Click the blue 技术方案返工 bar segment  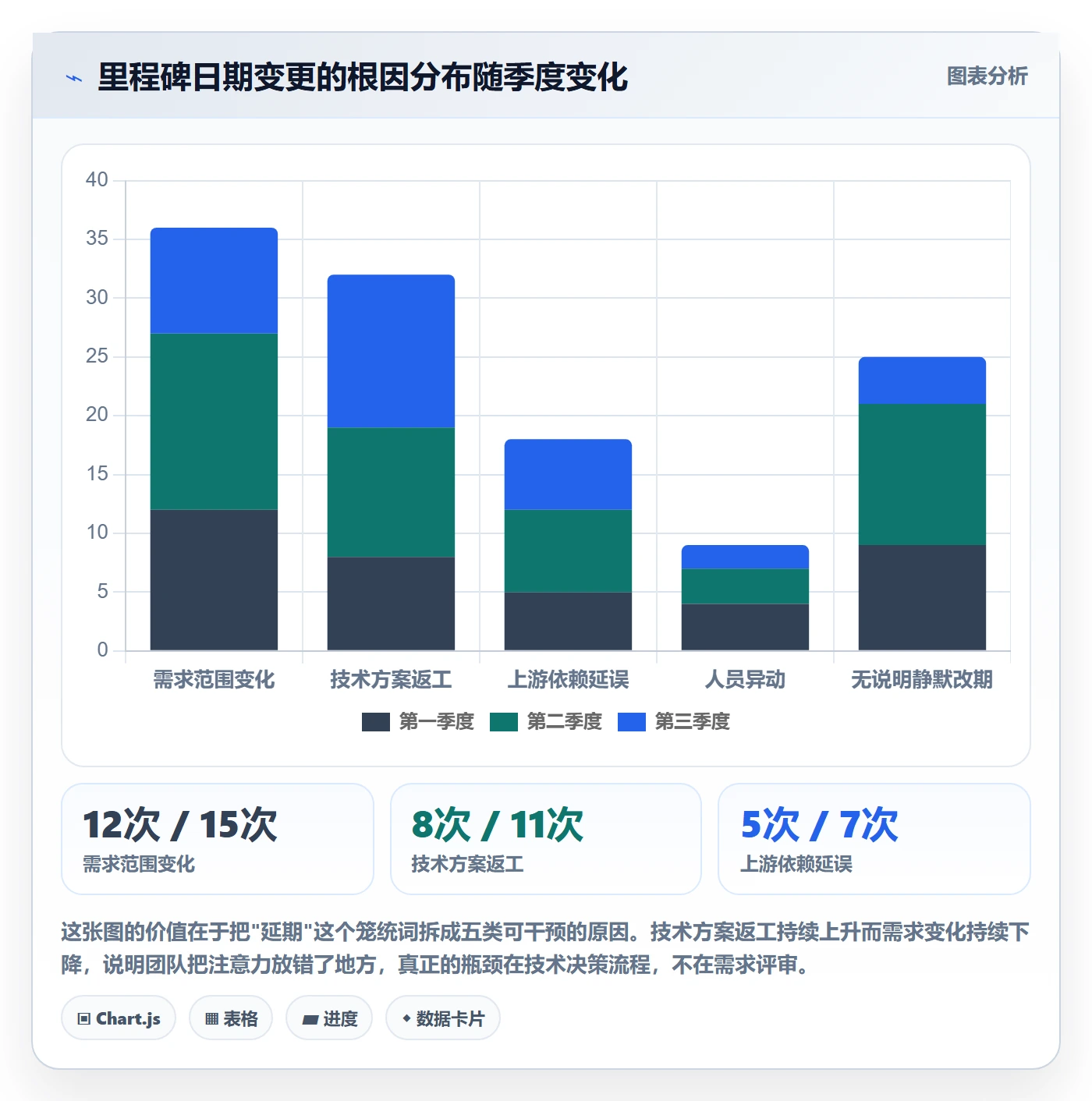pyautogui.click(x=391, y=351)
